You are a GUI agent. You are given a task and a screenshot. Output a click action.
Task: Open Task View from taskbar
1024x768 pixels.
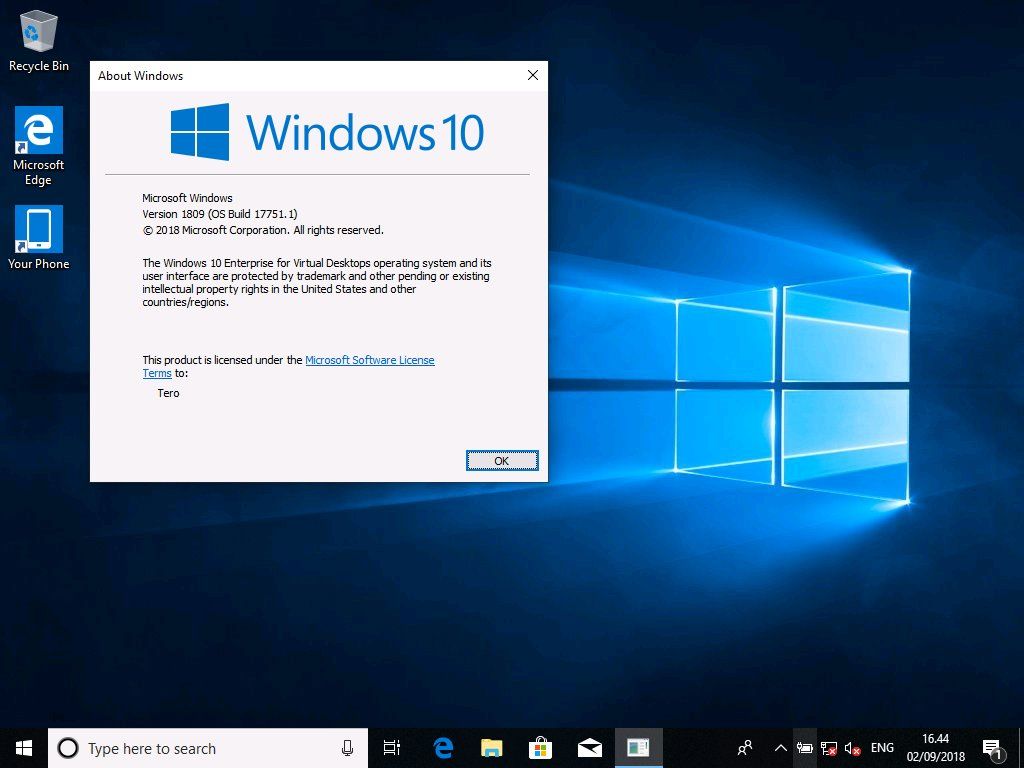click(x=392, y=748)
